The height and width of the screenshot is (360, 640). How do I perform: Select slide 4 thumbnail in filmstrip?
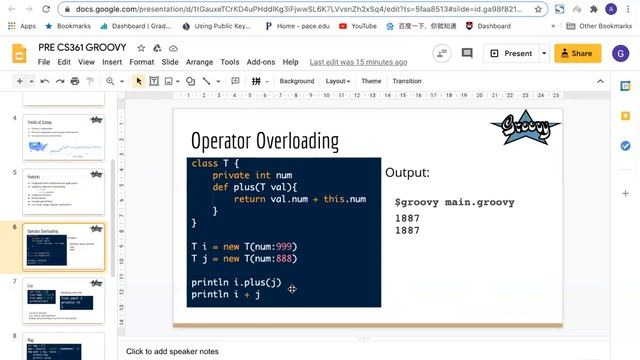click(63, 138)
